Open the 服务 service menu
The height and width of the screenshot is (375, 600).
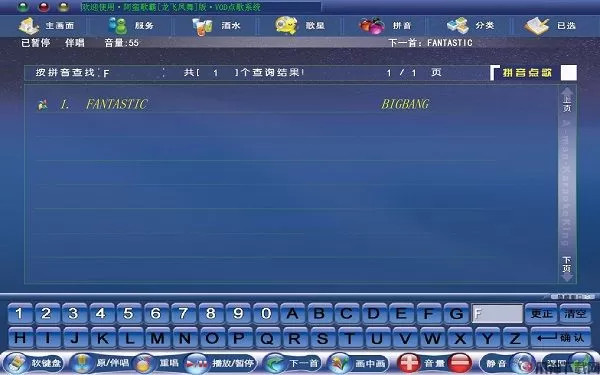click(130, 26)
